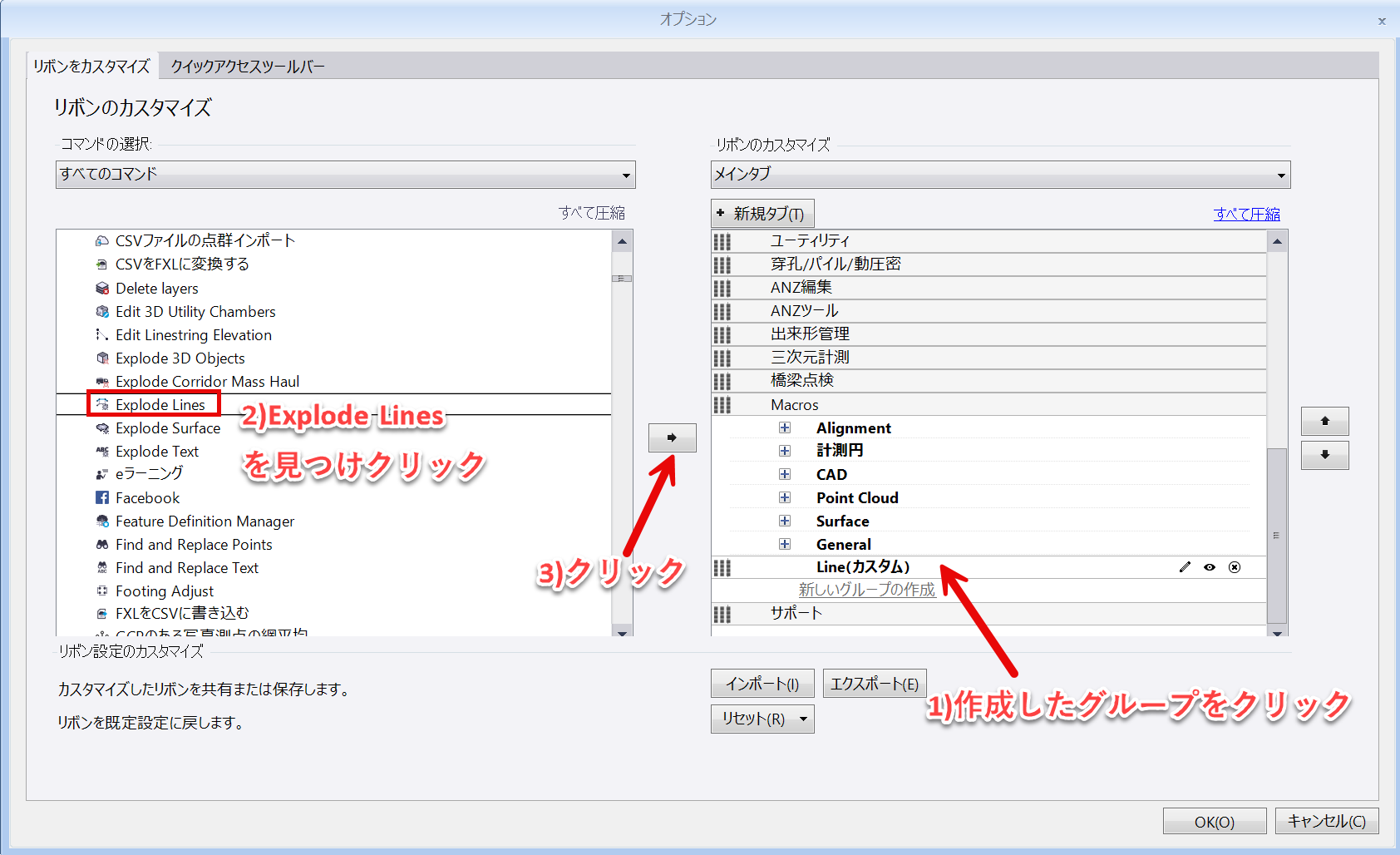
Task: Select the Macros ribbon tab row
Action: click(x=989, y=405)
